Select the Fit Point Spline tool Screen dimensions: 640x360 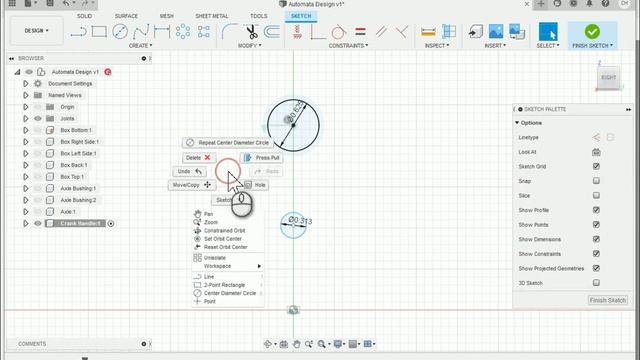pyautogui.click(x=141, y=31)
